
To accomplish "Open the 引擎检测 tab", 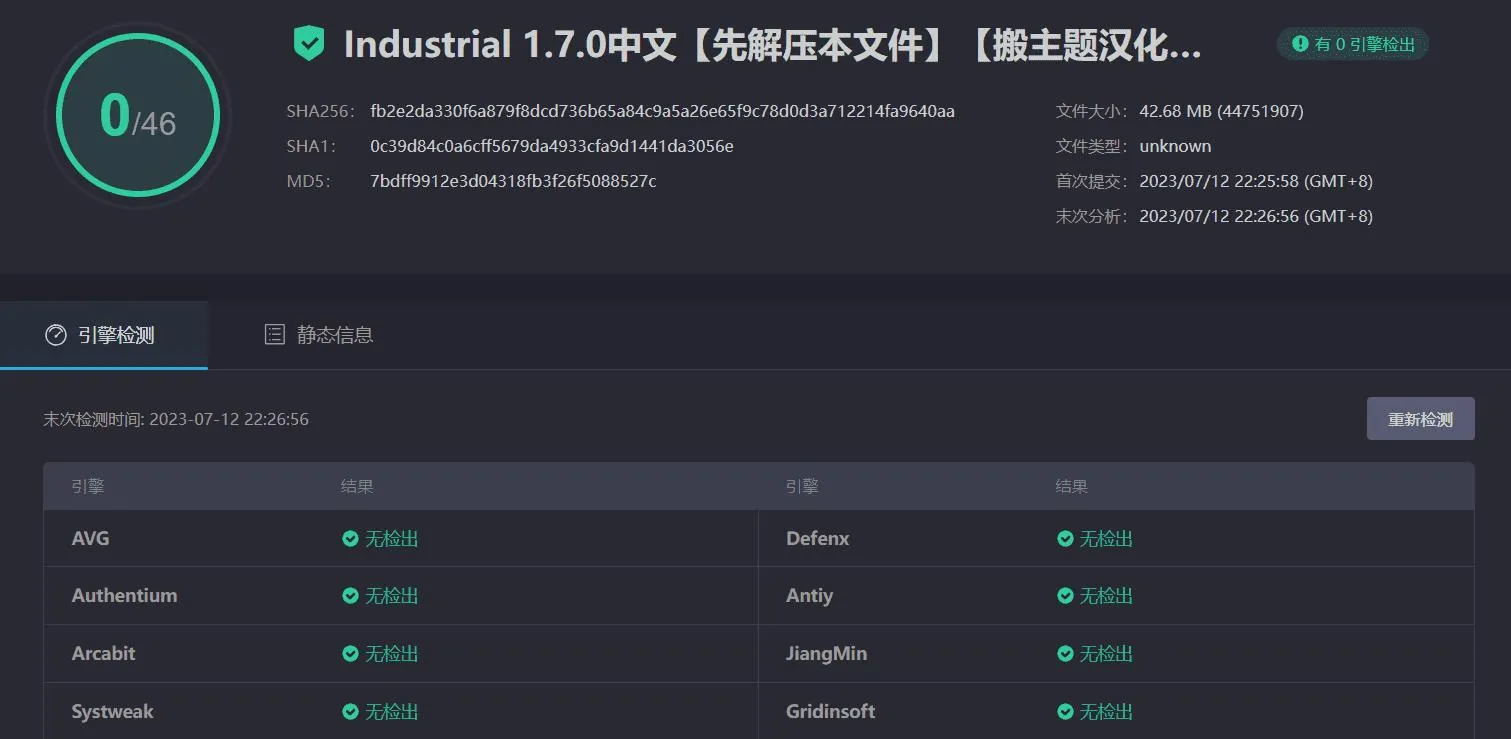I will [104, 335].
